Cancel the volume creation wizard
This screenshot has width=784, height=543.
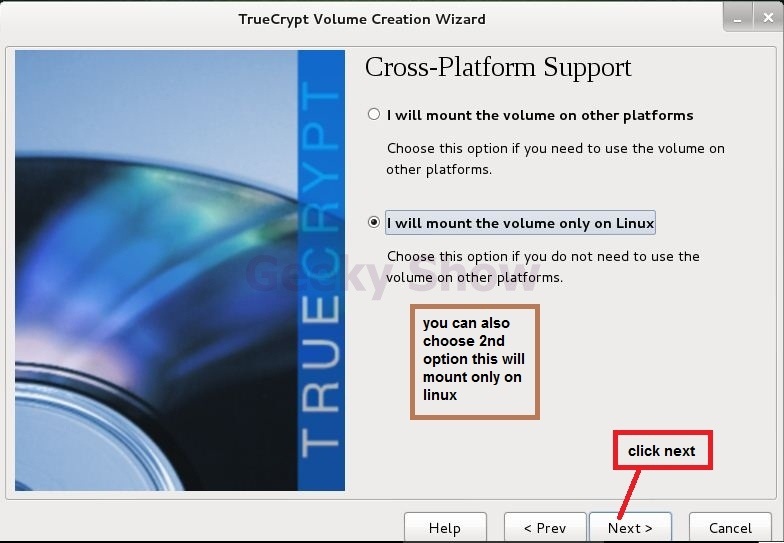(730, 528)
